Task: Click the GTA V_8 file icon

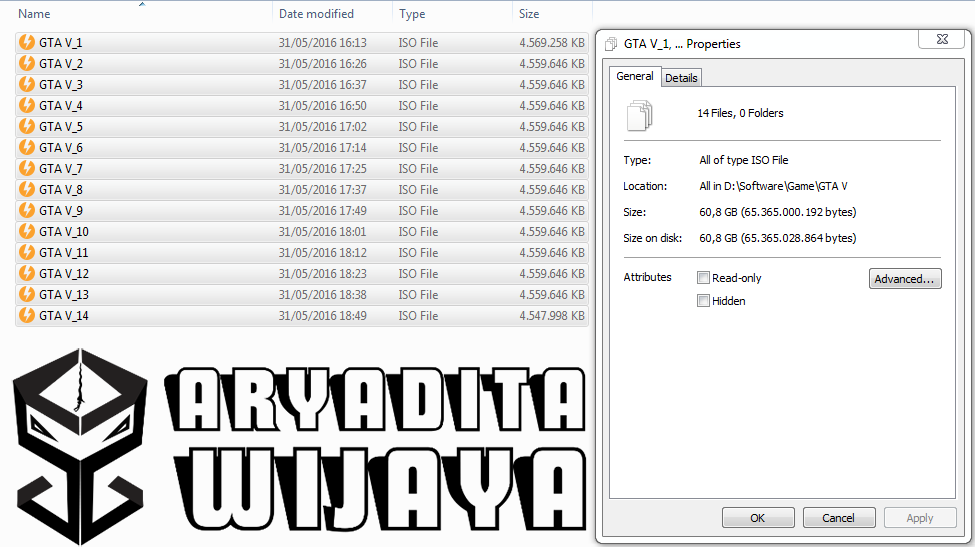Action: tap(27, 189)
